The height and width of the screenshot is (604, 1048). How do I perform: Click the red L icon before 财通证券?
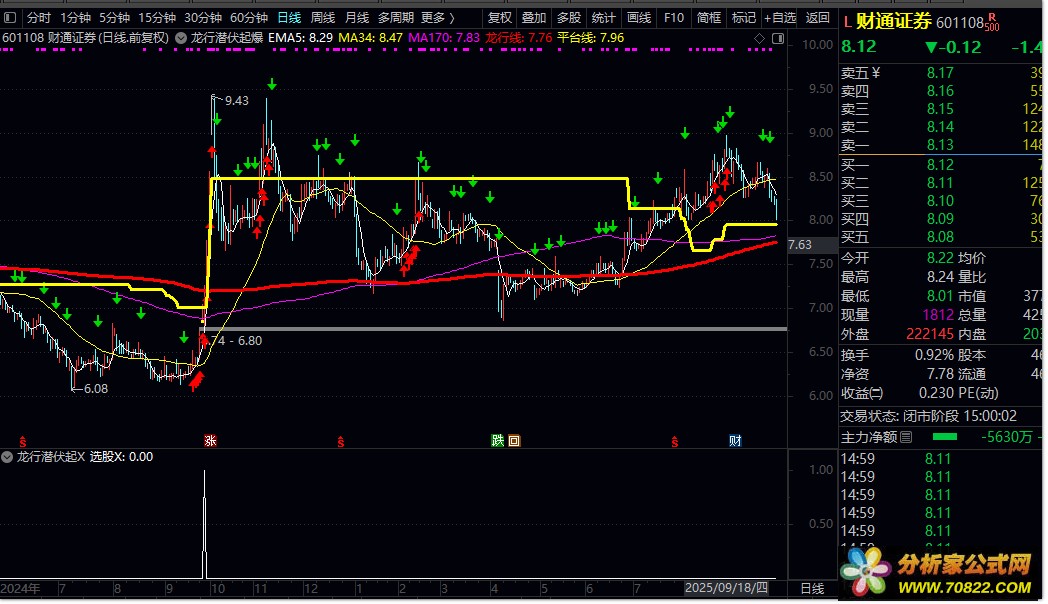(x=848, y=21)
